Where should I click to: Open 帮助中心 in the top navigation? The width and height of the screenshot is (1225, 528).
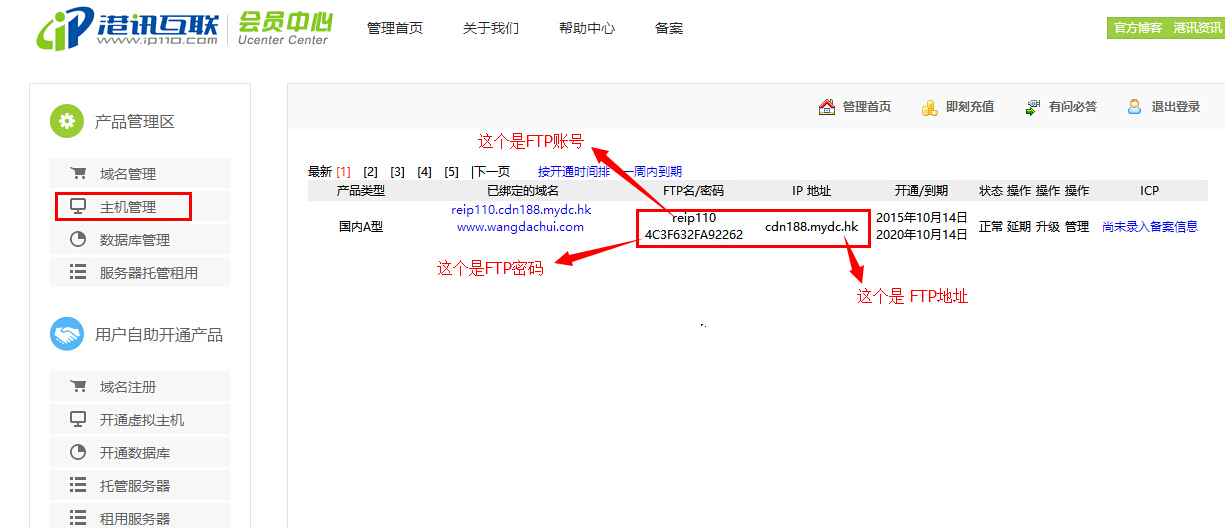tap(587, 28)
